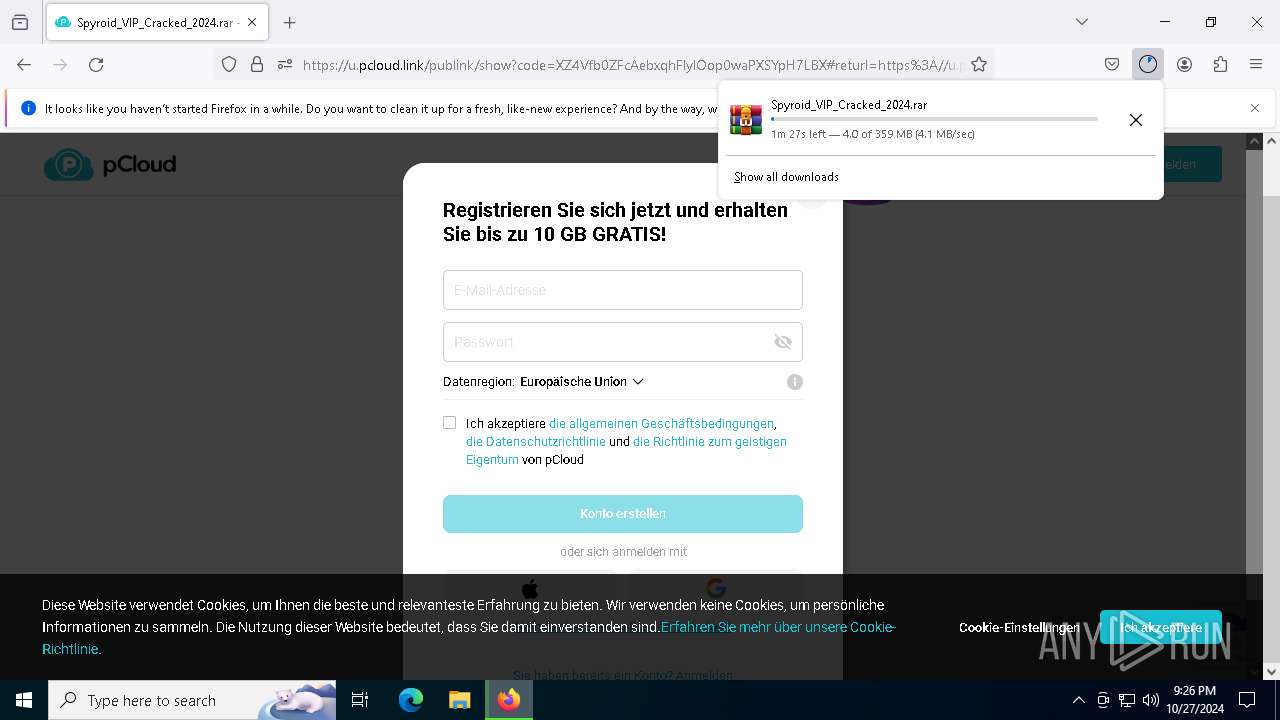Show hidden system tray icons

(x=1078, y=700)
